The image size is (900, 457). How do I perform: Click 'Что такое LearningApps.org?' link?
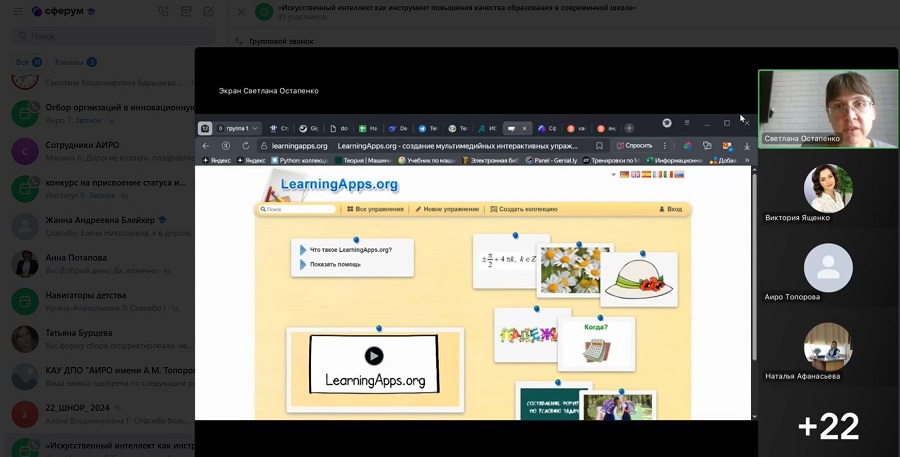[351, 250]
